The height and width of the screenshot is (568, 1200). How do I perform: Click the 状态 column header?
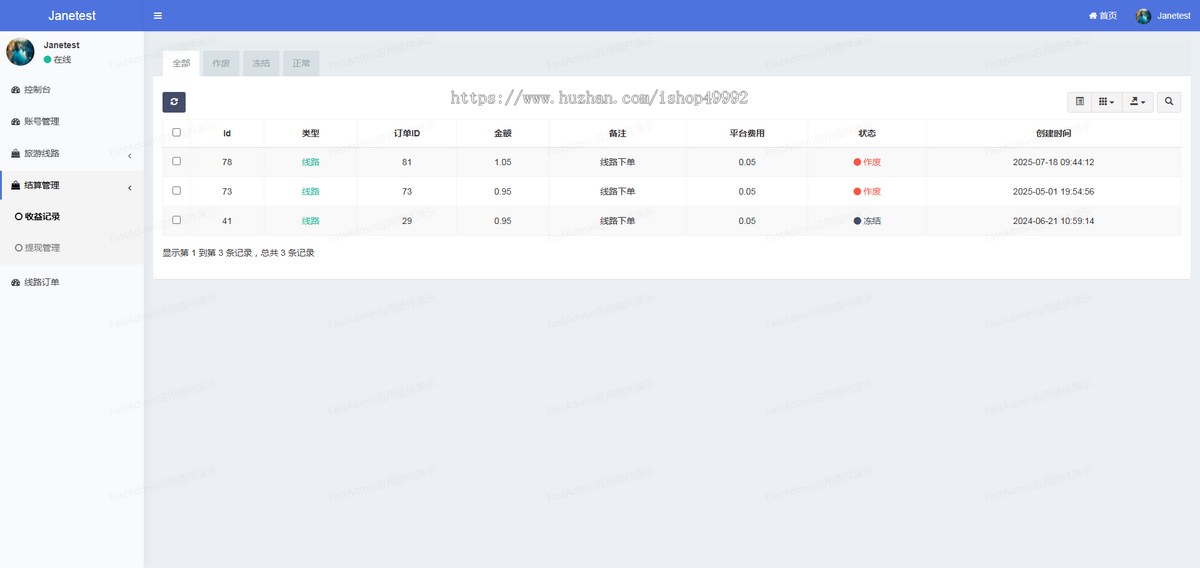click(867, 133)
